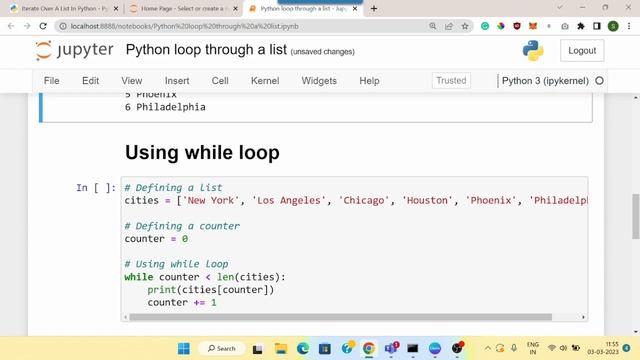Open the terminal window from taskbar
This screenshot has height=360, width=640.
pos(413,349)
